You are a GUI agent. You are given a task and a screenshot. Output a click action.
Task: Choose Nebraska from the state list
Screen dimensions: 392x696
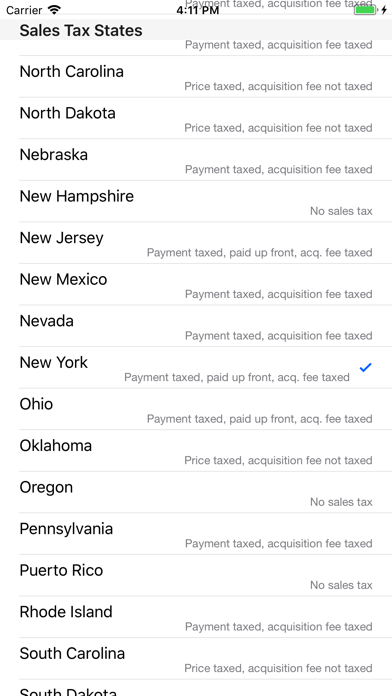196,160
